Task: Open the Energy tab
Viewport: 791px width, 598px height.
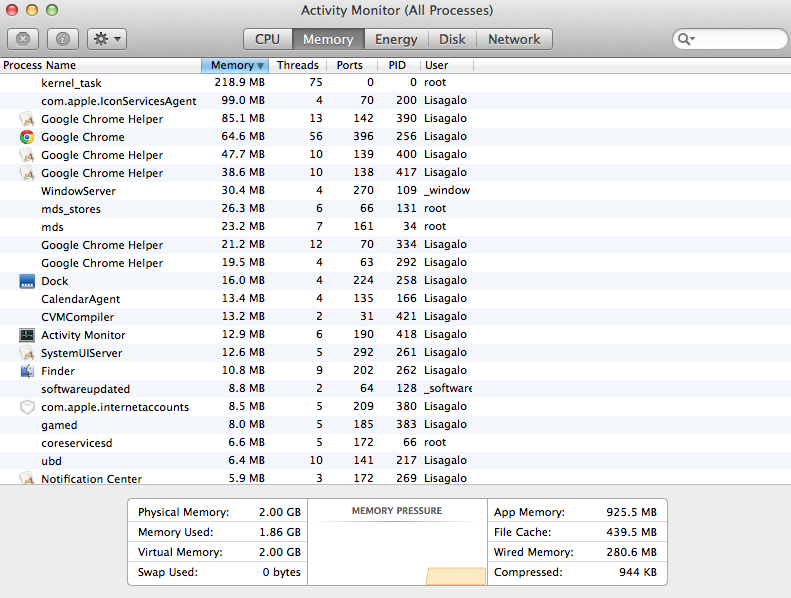Action: tap(396, 39)
